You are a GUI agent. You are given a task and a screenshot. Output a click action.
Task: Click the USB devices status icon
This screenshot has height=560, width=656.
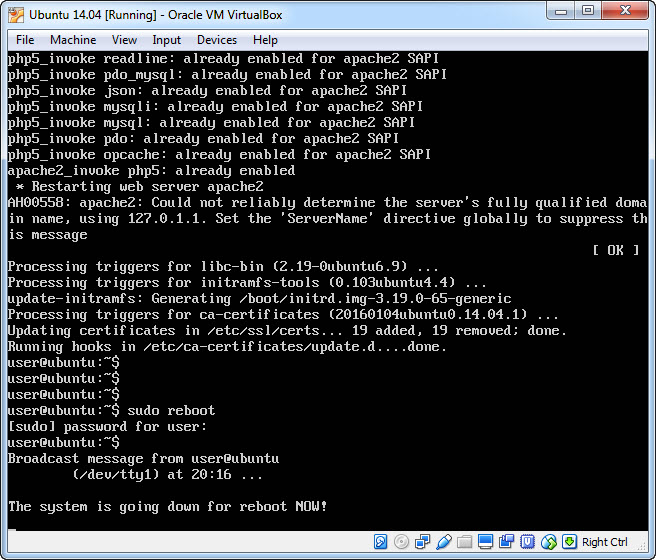tap(443, 542)
